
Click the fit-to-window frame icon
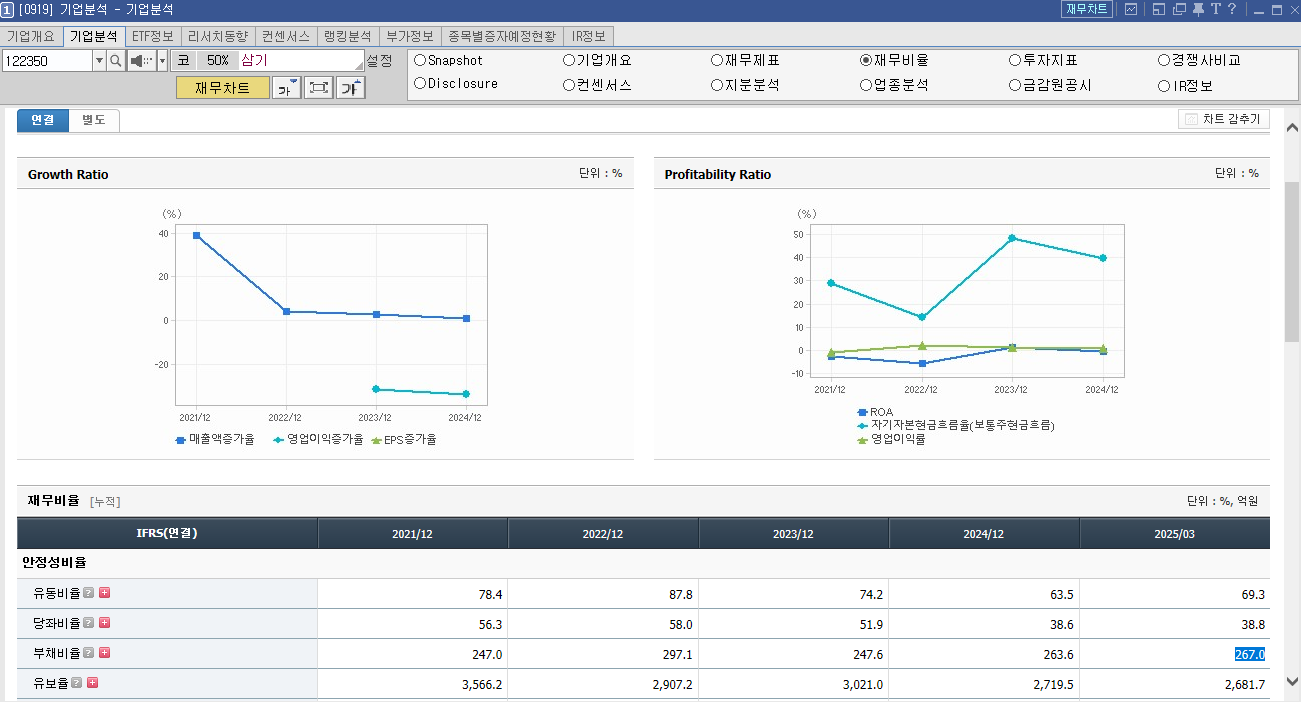(319, 88)
